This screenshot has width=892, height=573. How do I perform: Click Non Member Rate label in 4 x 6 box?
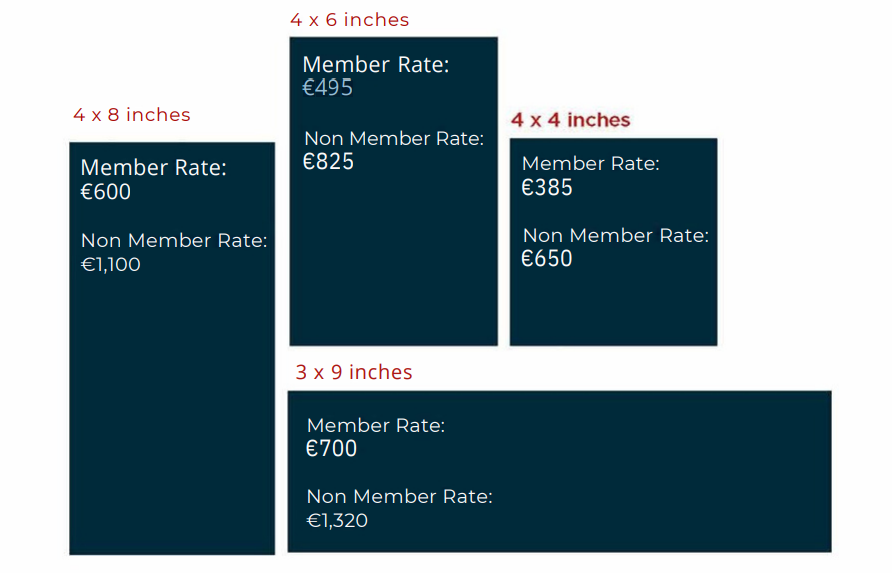[x=394, y=138]
